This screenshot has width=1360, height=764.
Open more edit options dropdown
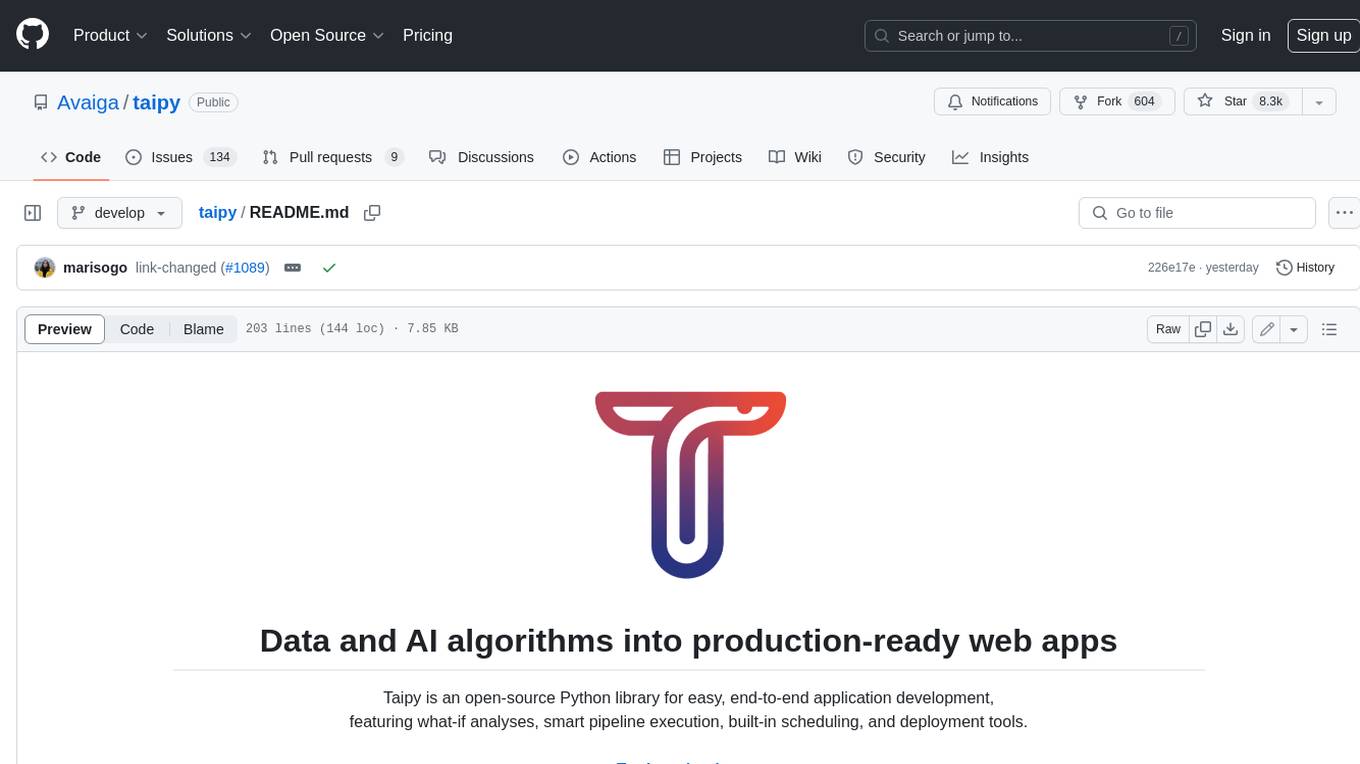tap(1294, 329)
